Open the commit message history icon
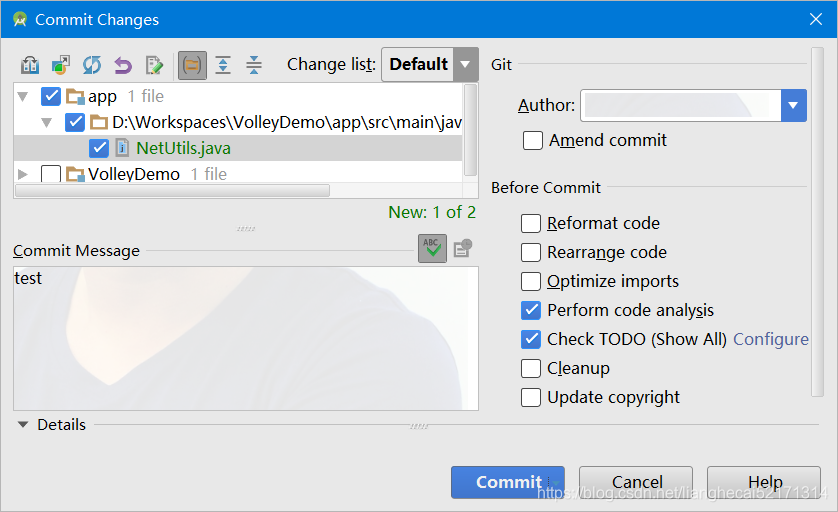 (463, 249)
